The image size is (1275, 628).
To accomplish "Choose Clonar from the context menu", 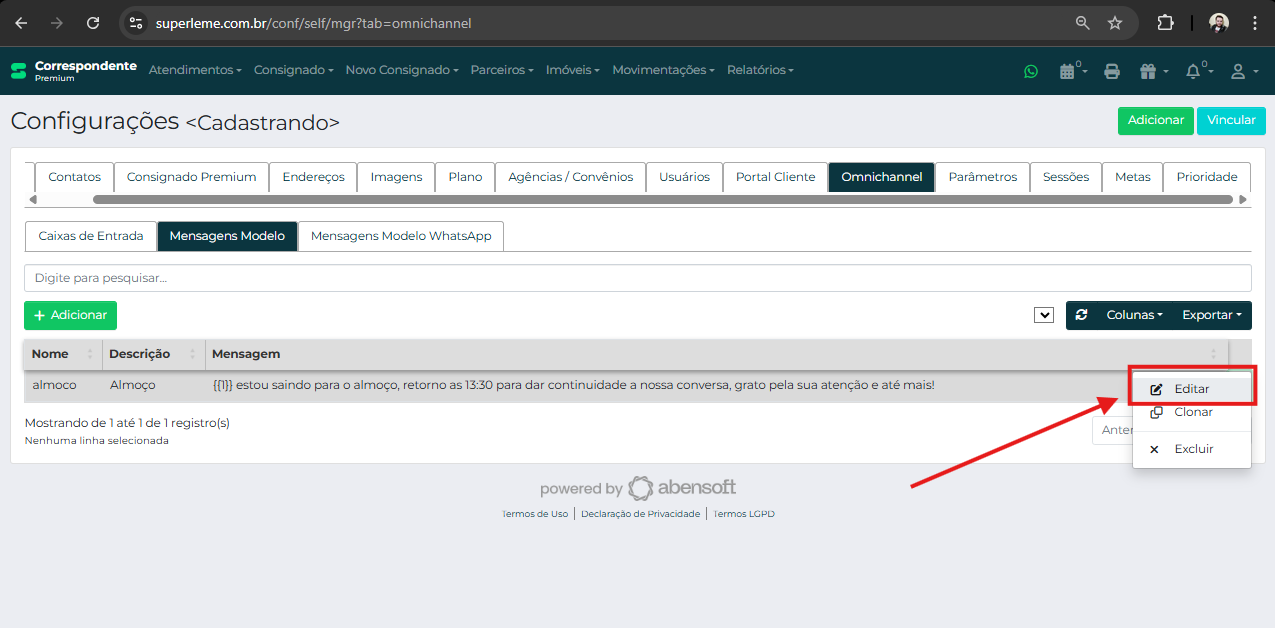I will 1192,412.
